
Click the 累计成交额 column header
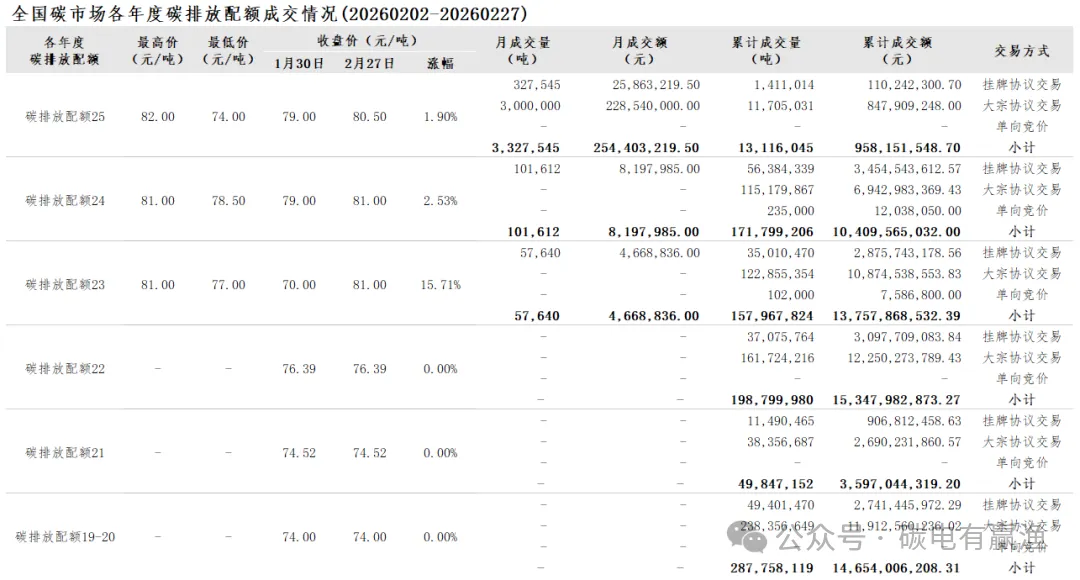897,50
